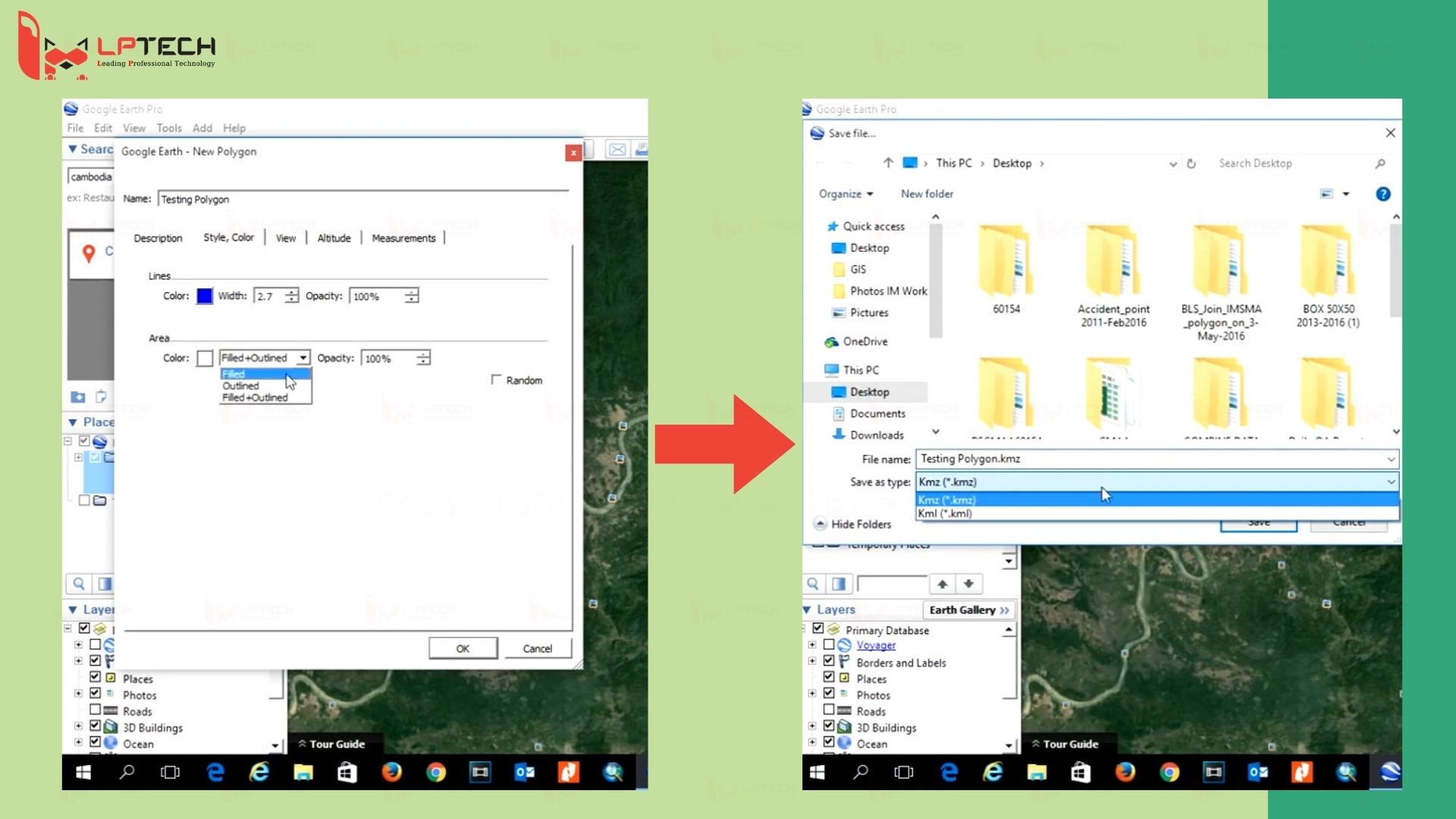Viewport: 1456px width, 819px height.
Task: Select Kml (*.kml) file type option
Action: pos(1157,513)
